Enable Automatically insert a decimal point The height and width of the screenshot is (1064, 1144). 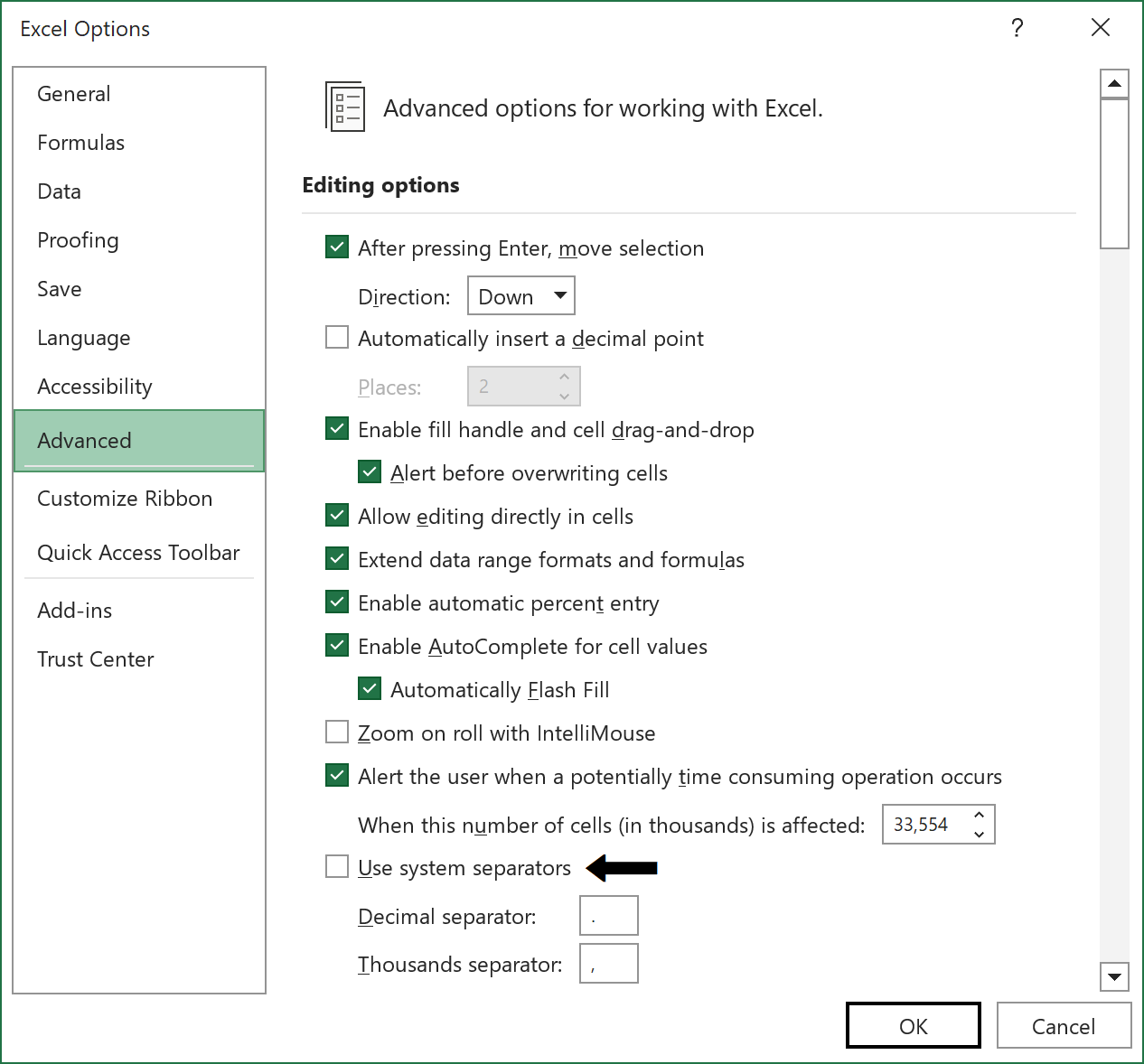point(337,337)
